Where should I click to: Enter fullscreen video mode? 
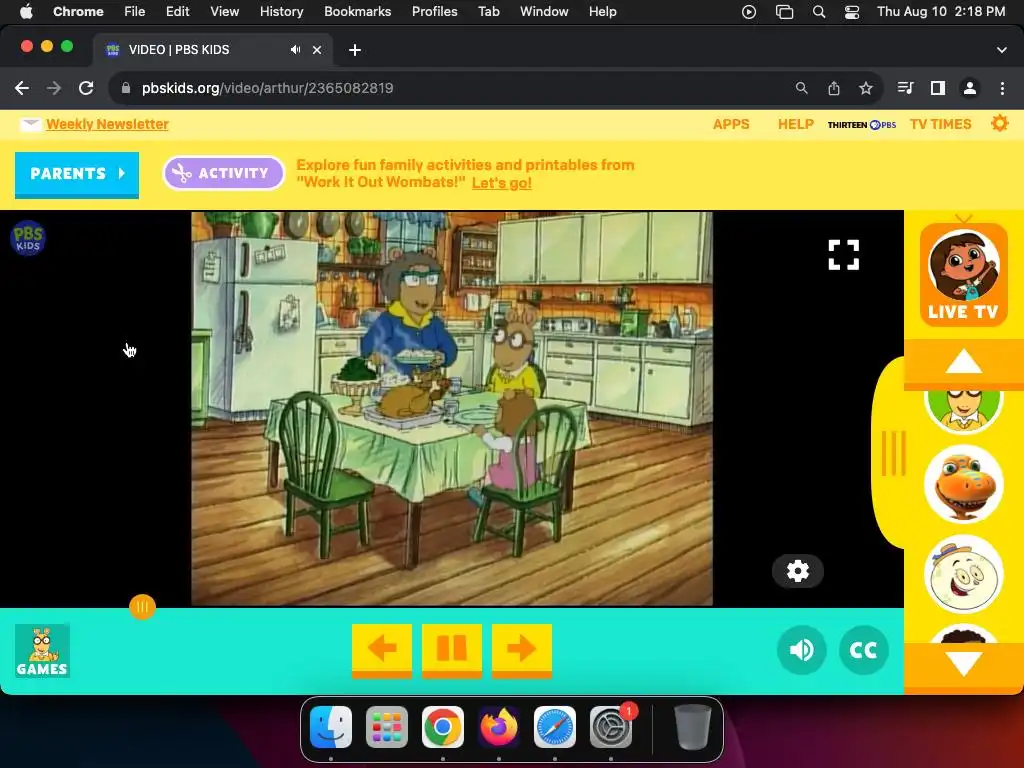[844, 255]
